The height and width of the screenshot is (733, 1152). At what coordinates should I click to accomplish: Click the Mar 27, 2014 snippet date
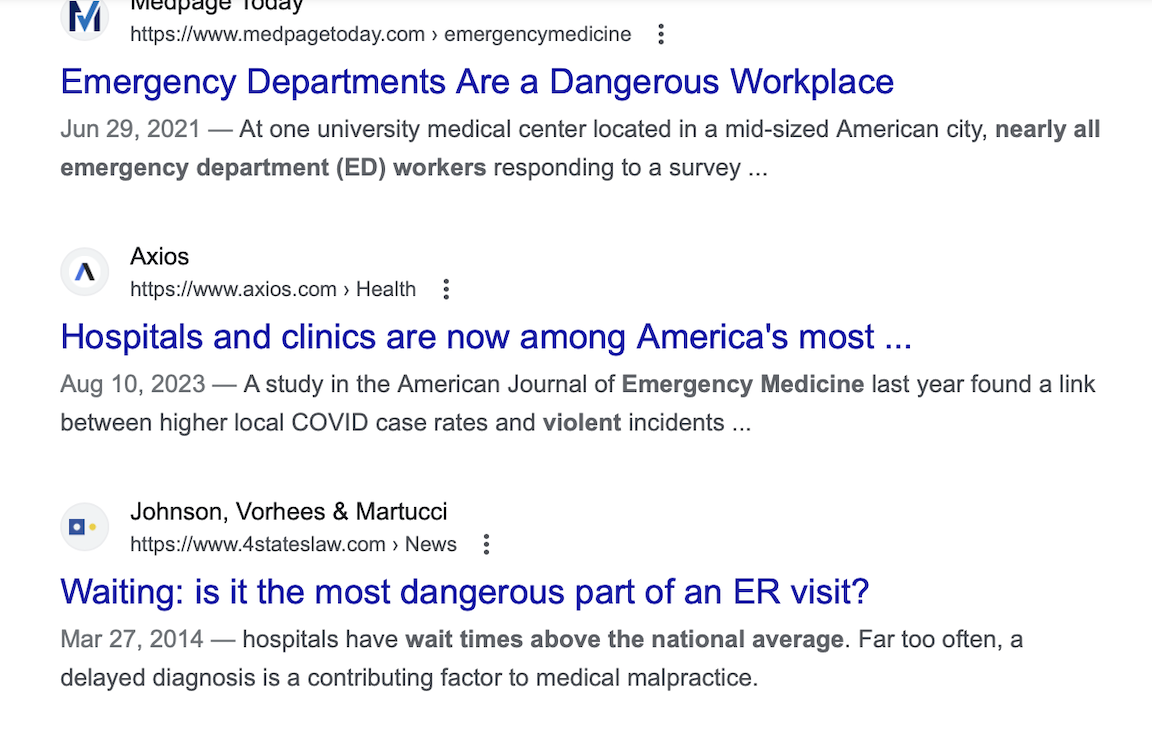[132, 640]
